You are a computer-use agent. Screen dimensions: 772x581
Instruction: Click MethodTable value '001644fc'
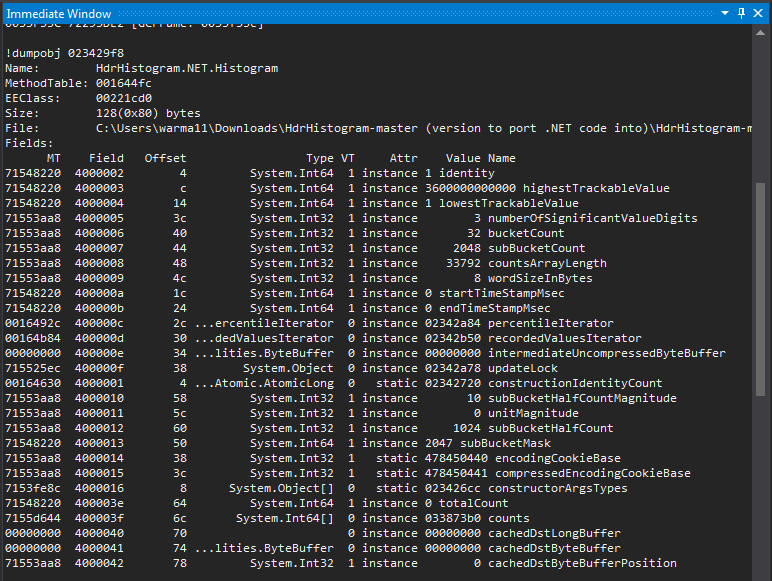click(124, 83)
